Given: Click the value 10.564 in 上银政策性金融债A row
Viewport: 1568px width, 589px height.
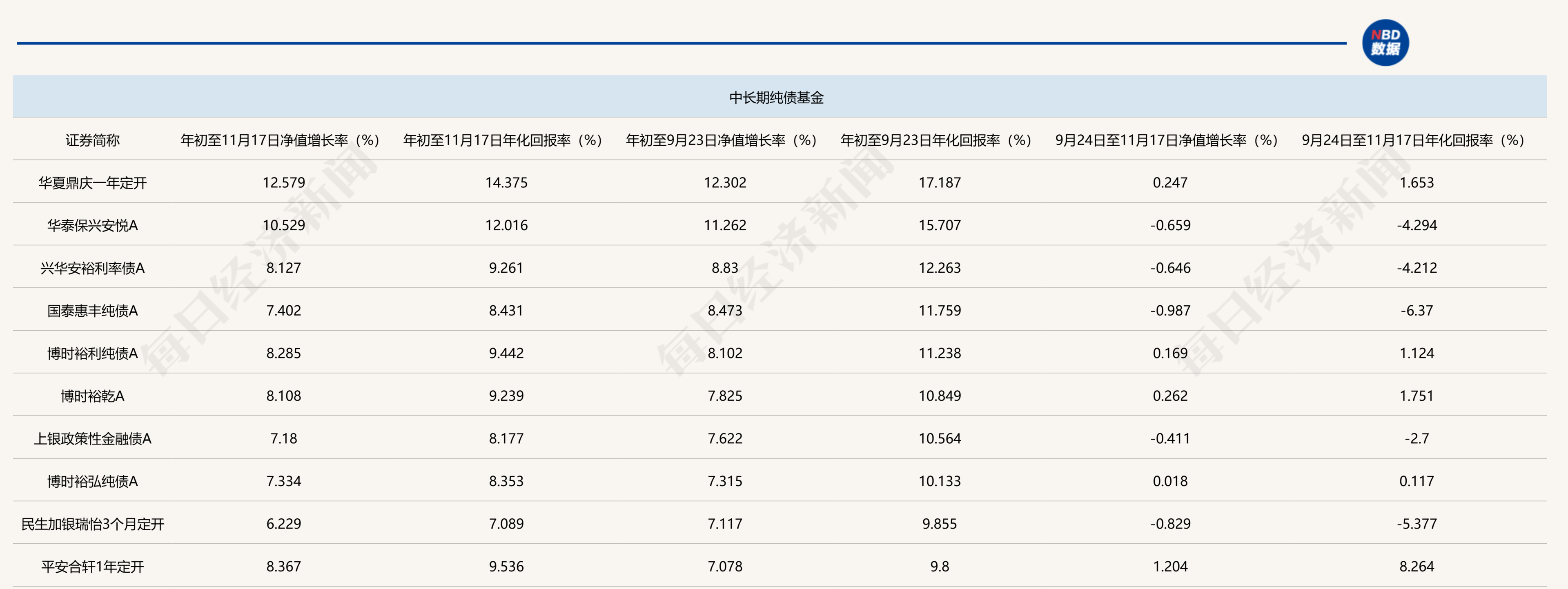Looking at the screenshot, I should (940, 438).
